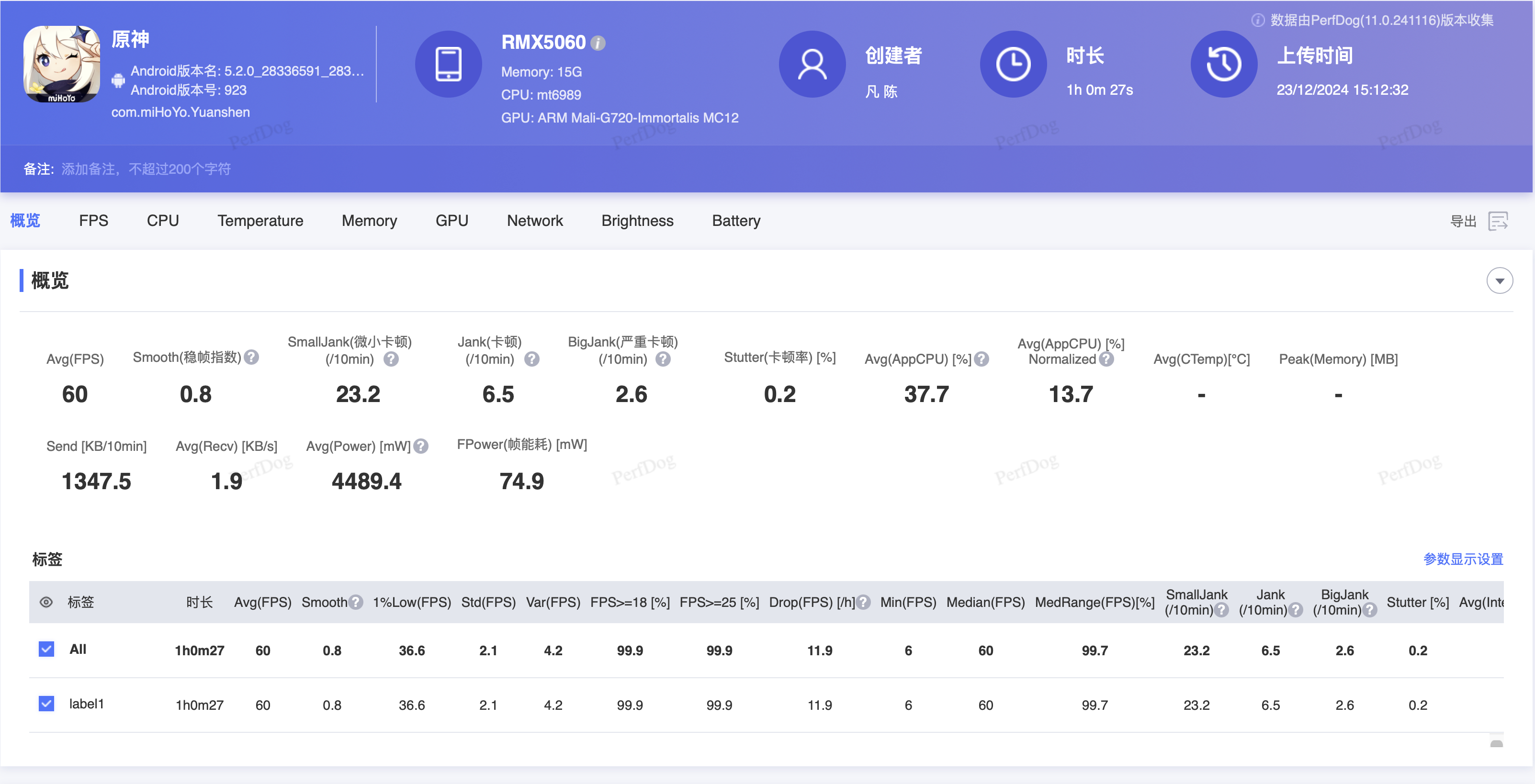1535x784 pixels.
Task: Open 参数显示设置 parameter display settings
Action: [1463, 559]
